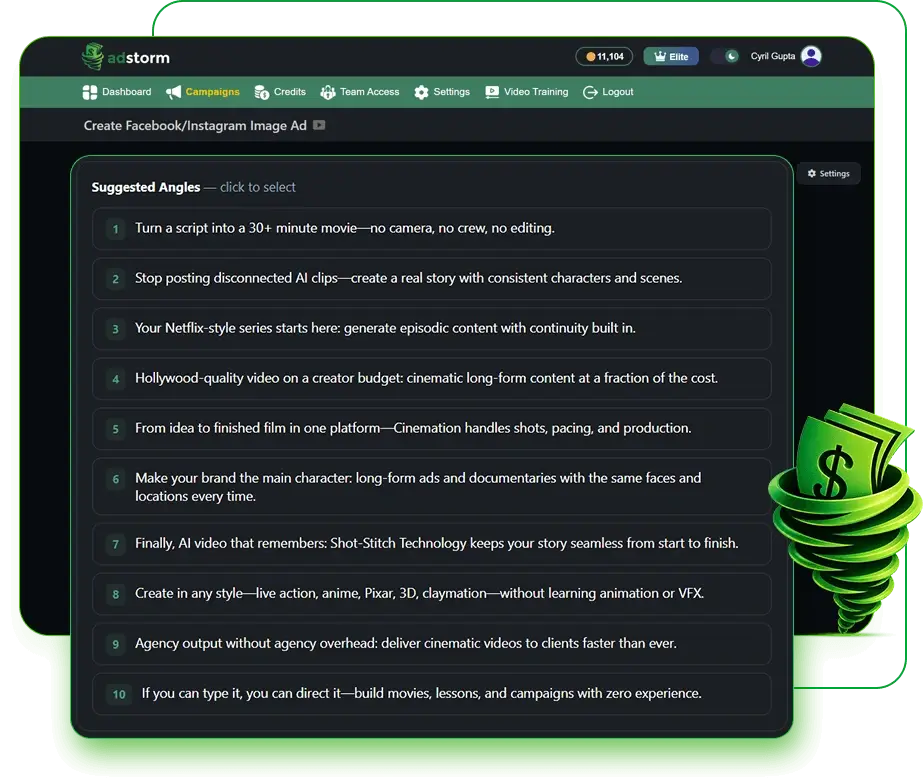Click the crown icon on Elite badge

(660, 57)
